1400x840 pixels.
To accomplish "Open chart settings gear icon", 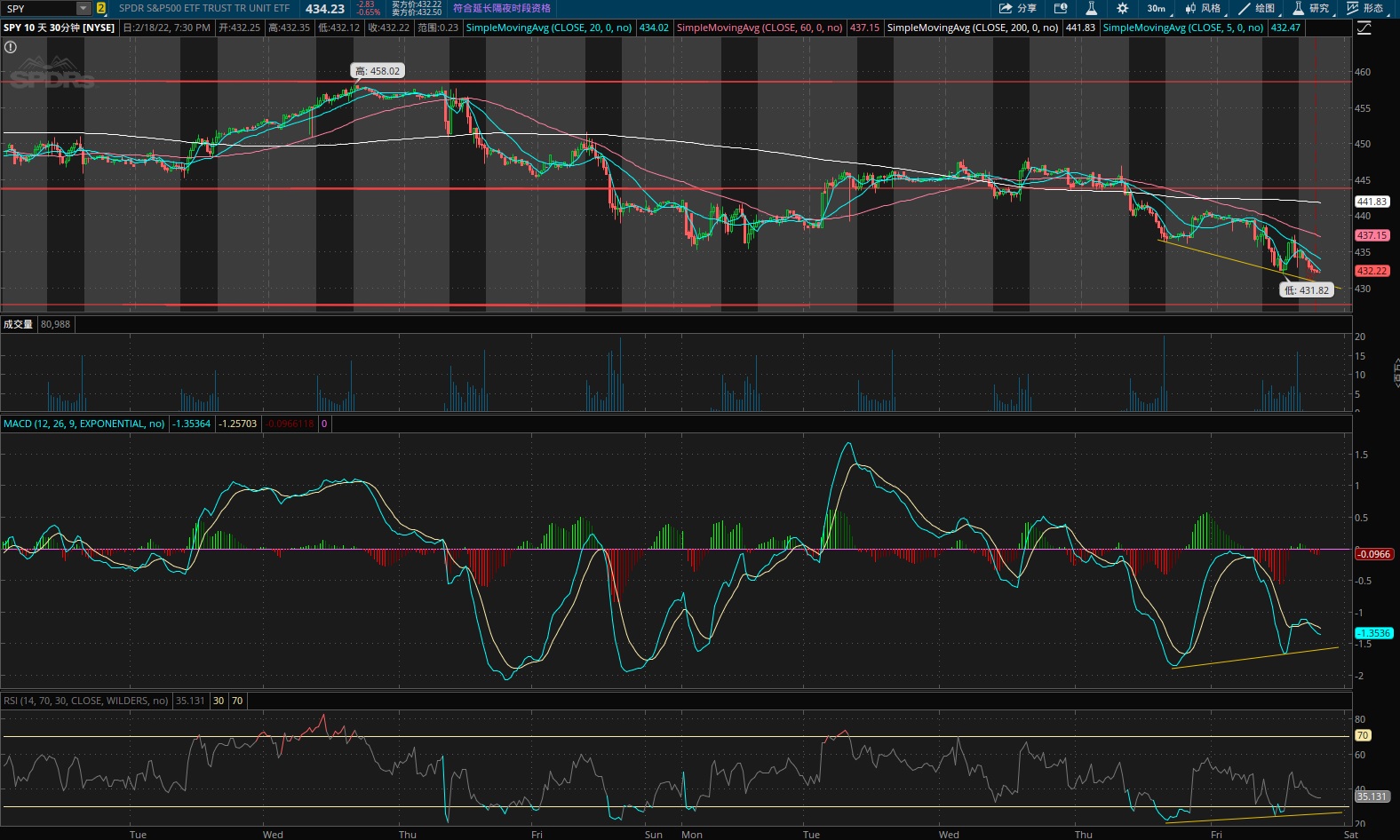I will 1122,8.
